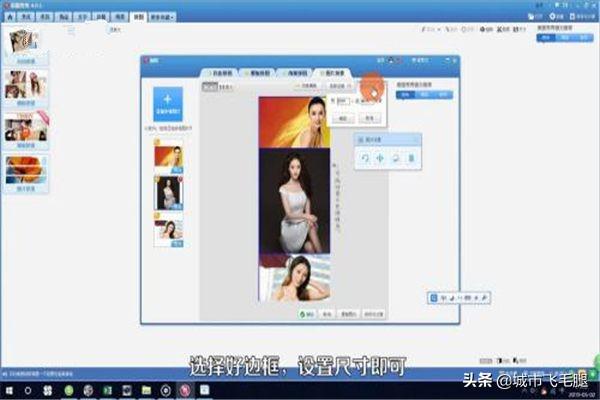
Task: Click the big plus add-multiple-images button
Action: (167, 107)
